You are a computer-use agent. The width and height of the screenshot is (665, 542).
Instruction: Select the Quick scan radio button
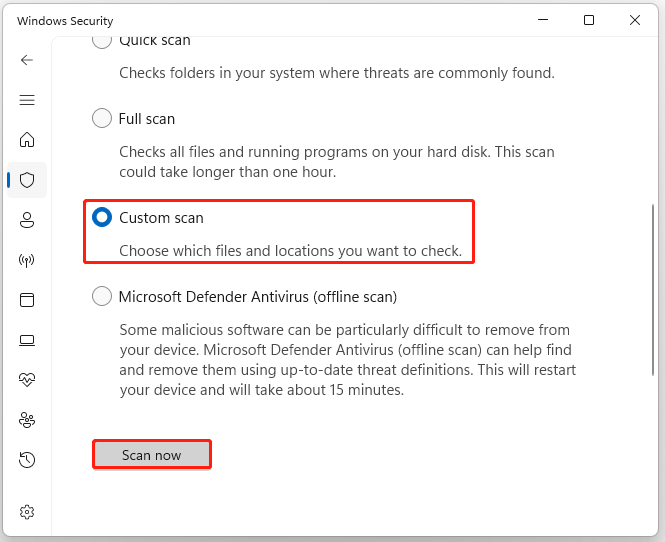102,41
